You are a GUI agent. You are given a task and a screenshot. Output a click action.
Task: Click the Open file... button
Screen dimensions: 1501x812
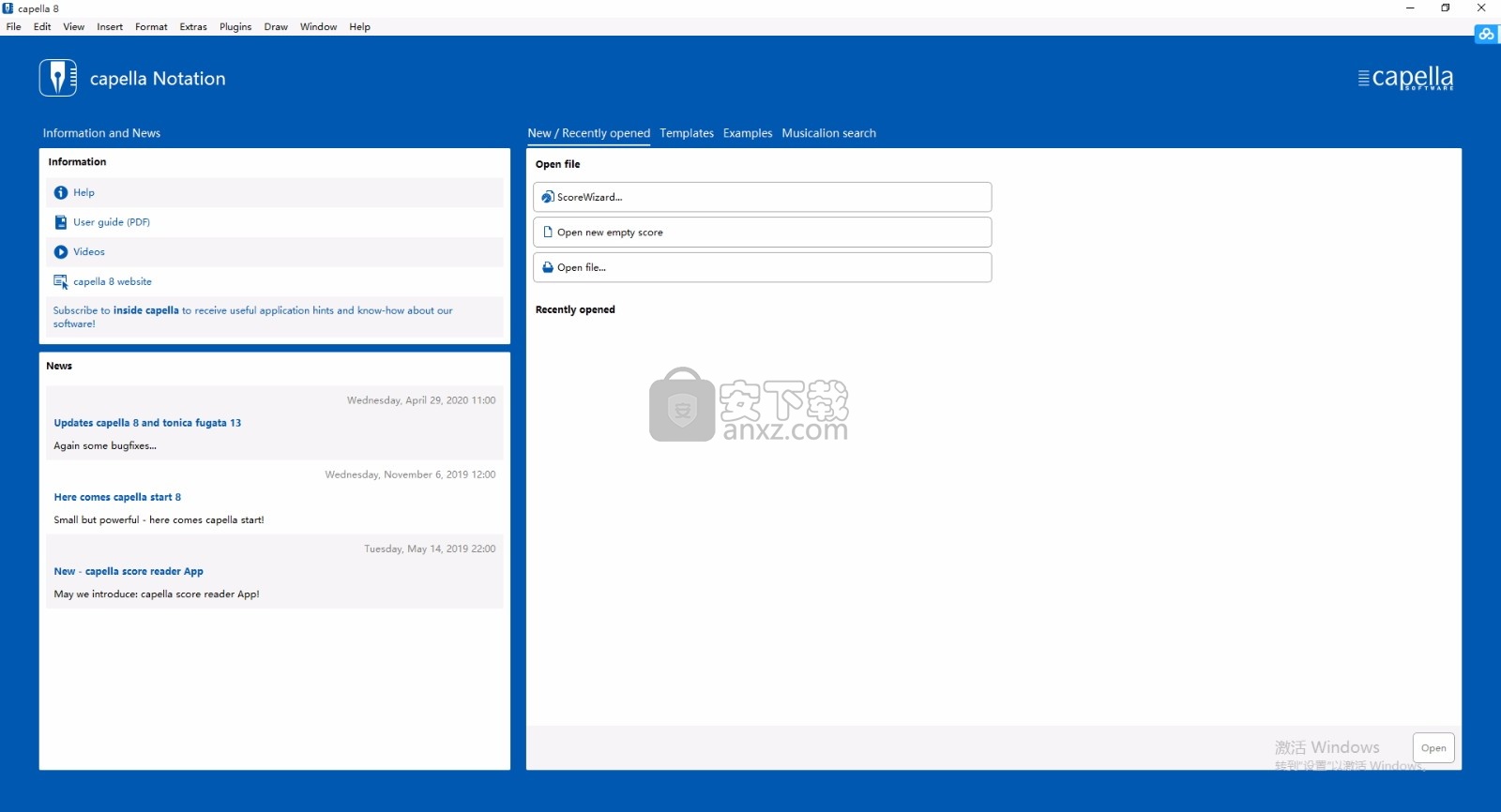(762, 267)
